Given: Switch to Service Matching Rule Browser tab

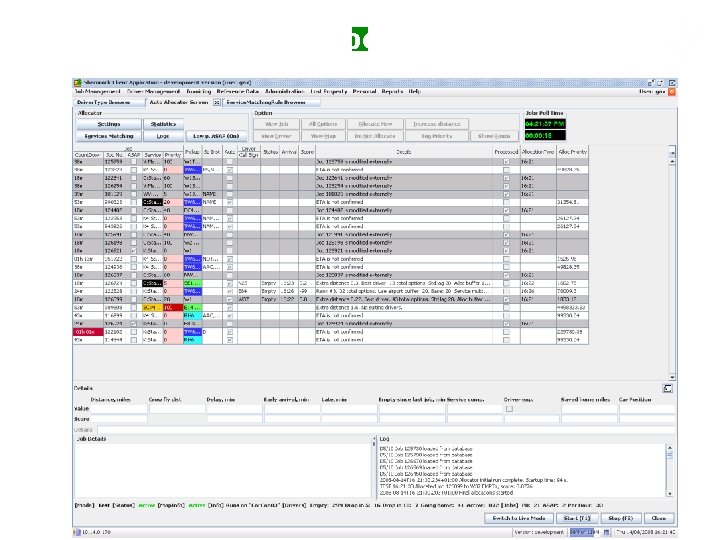Looking at the screenshot, I should 271,102.
